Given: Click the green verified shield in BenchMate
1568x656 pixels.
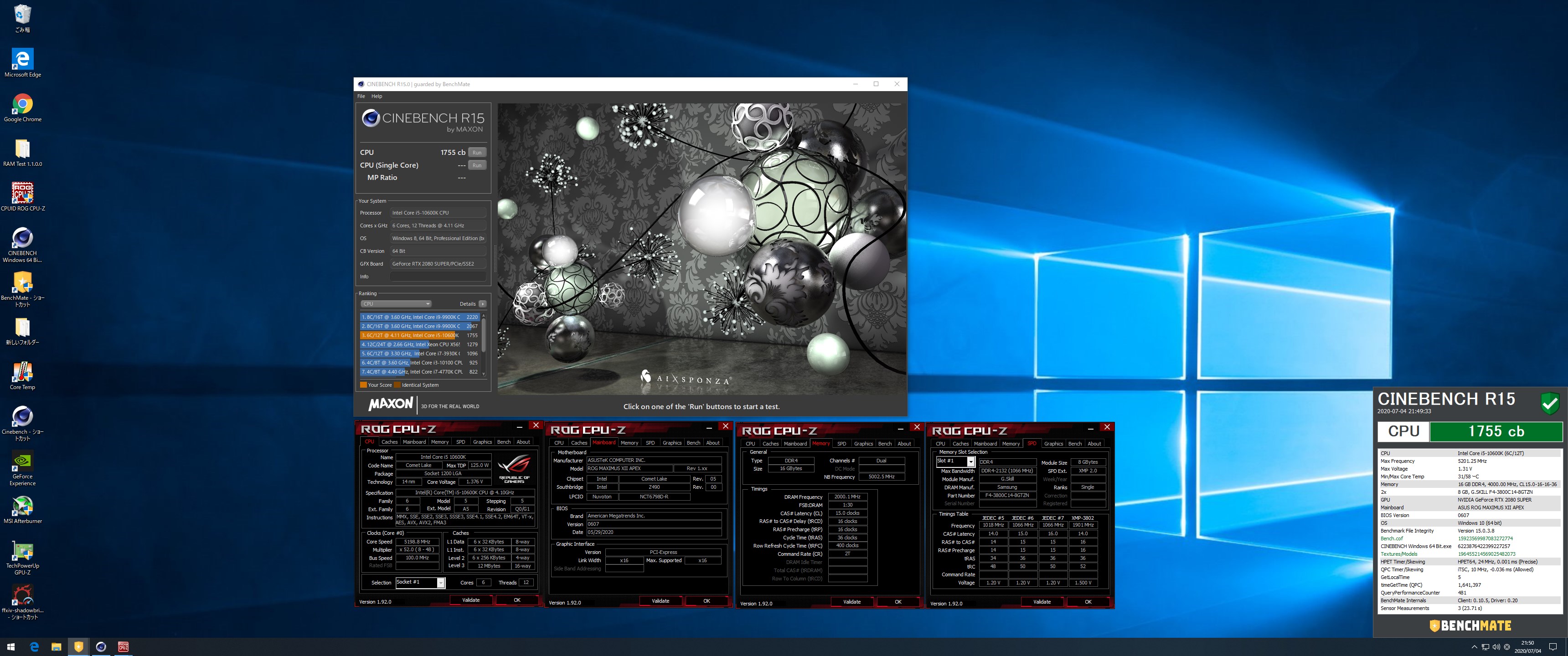Looking at the screenshot, I should click(x=1549, y=403).
